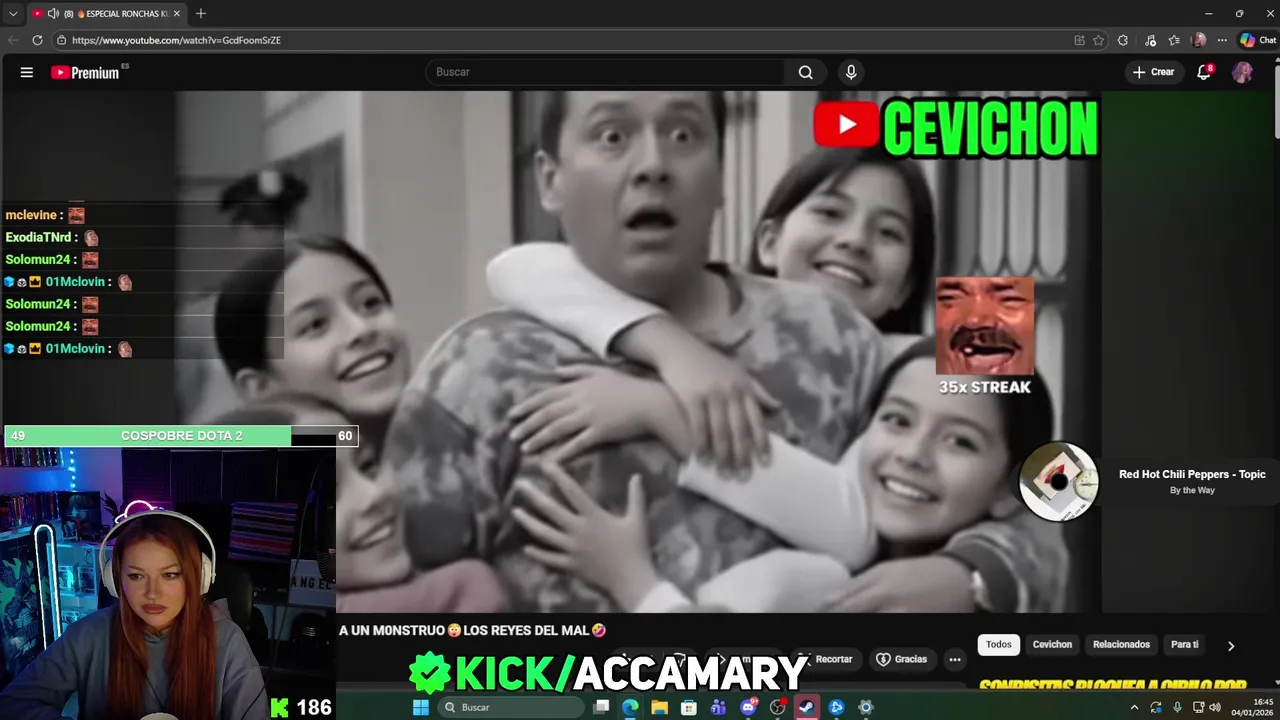1280x720 pixels.
Task: Open the Edge profile picture in toolbar
Action: tap(1199, 40)
